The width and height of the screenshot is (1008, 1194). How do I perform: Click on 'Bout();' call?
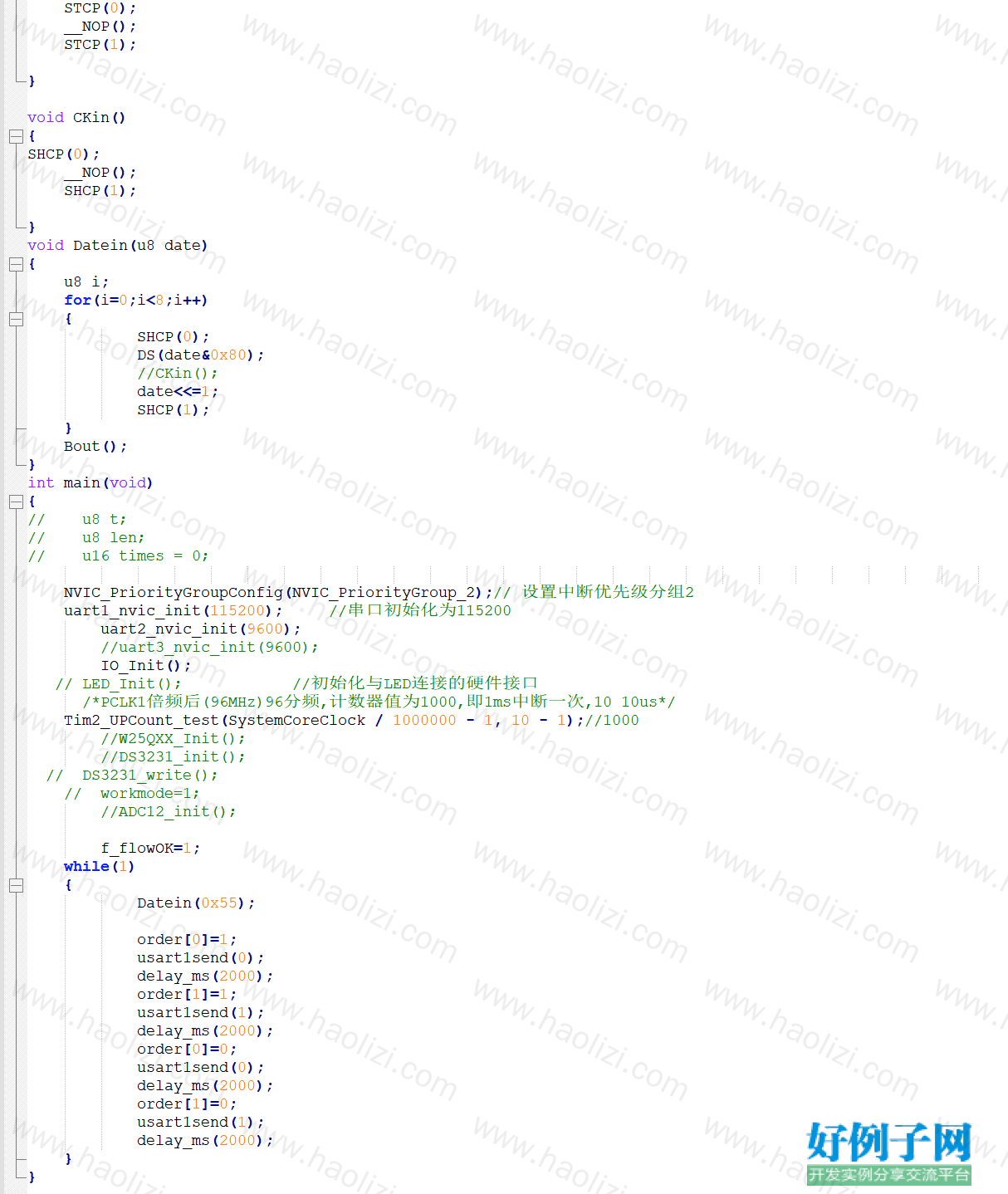point(95,447)
